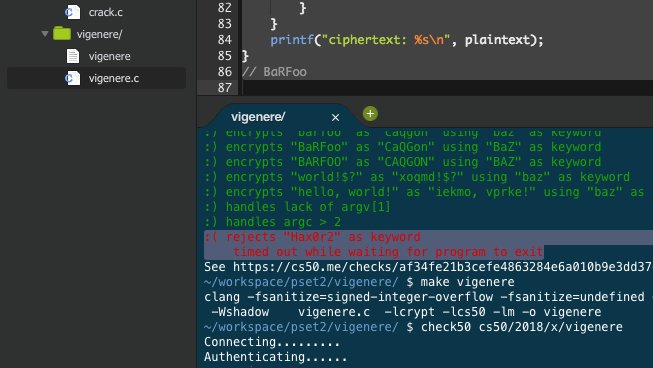653x368 pixels.
Task: Click the crack.c C file icon
Action: pos(73,12)
